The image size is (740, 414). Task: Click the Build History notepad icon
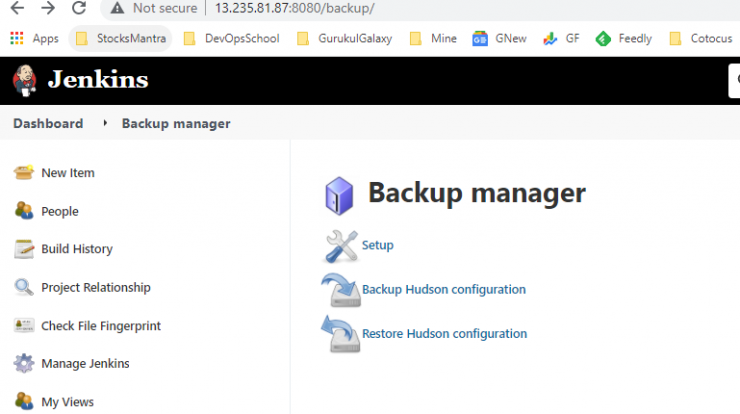tap(24, 249)
